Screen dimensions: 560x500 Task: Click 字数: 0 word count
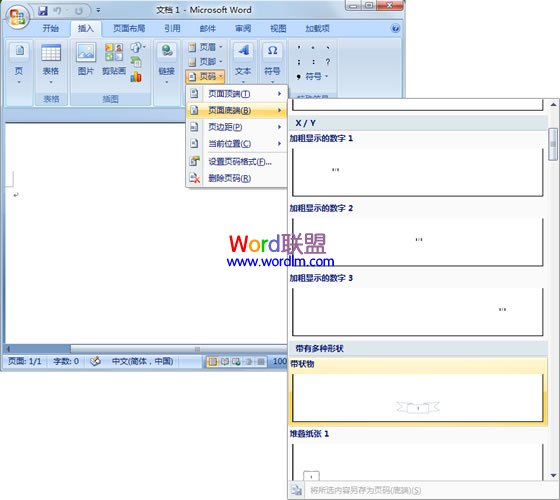coord(66,361)
